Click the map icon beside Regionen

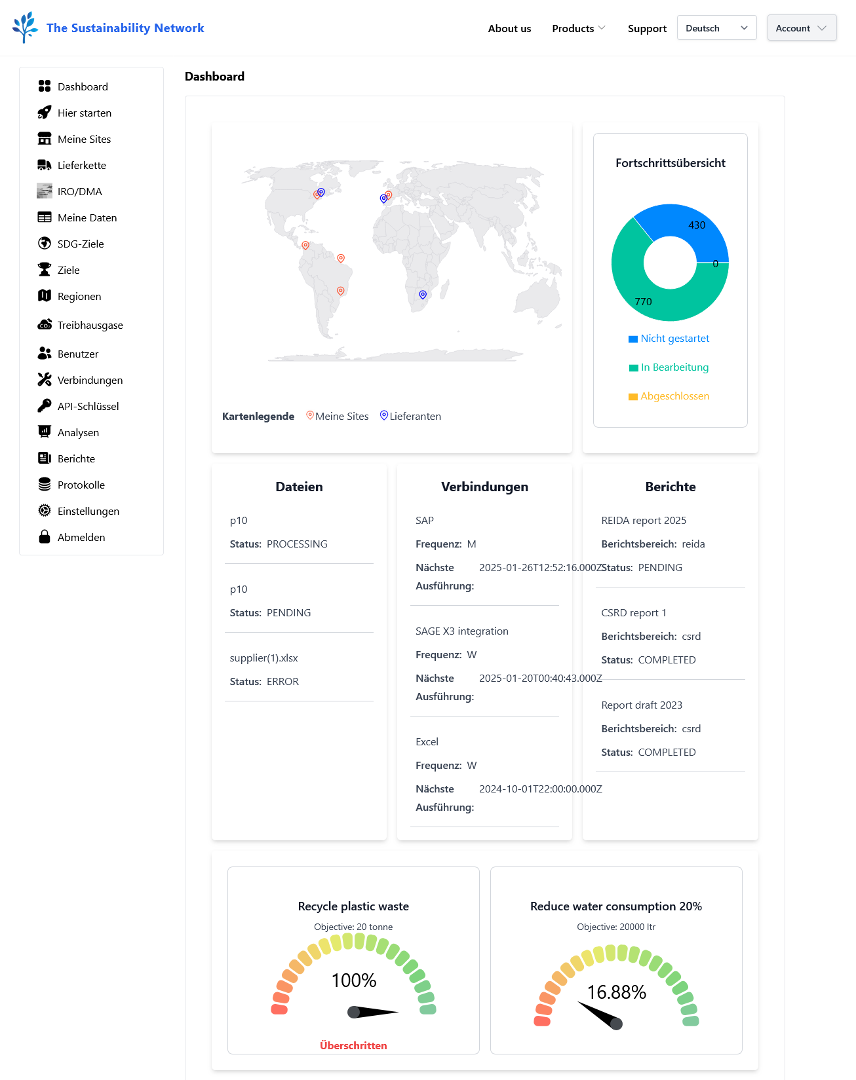(45, 295)
